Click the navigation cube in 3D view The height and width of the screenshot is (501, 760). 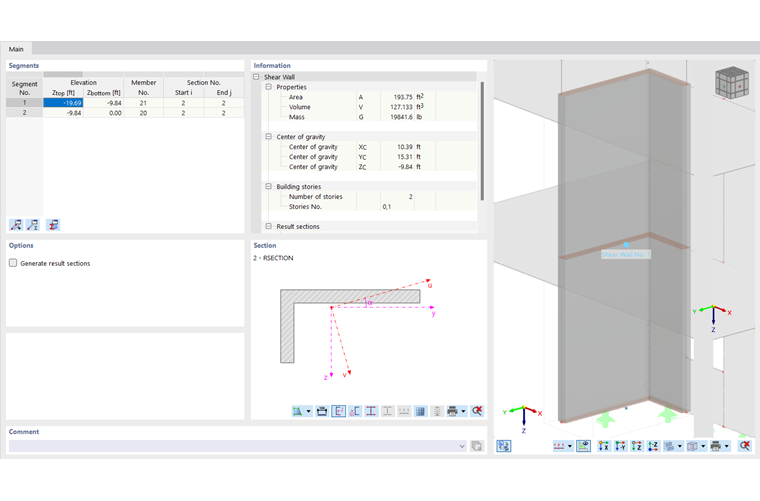point(732,83)
